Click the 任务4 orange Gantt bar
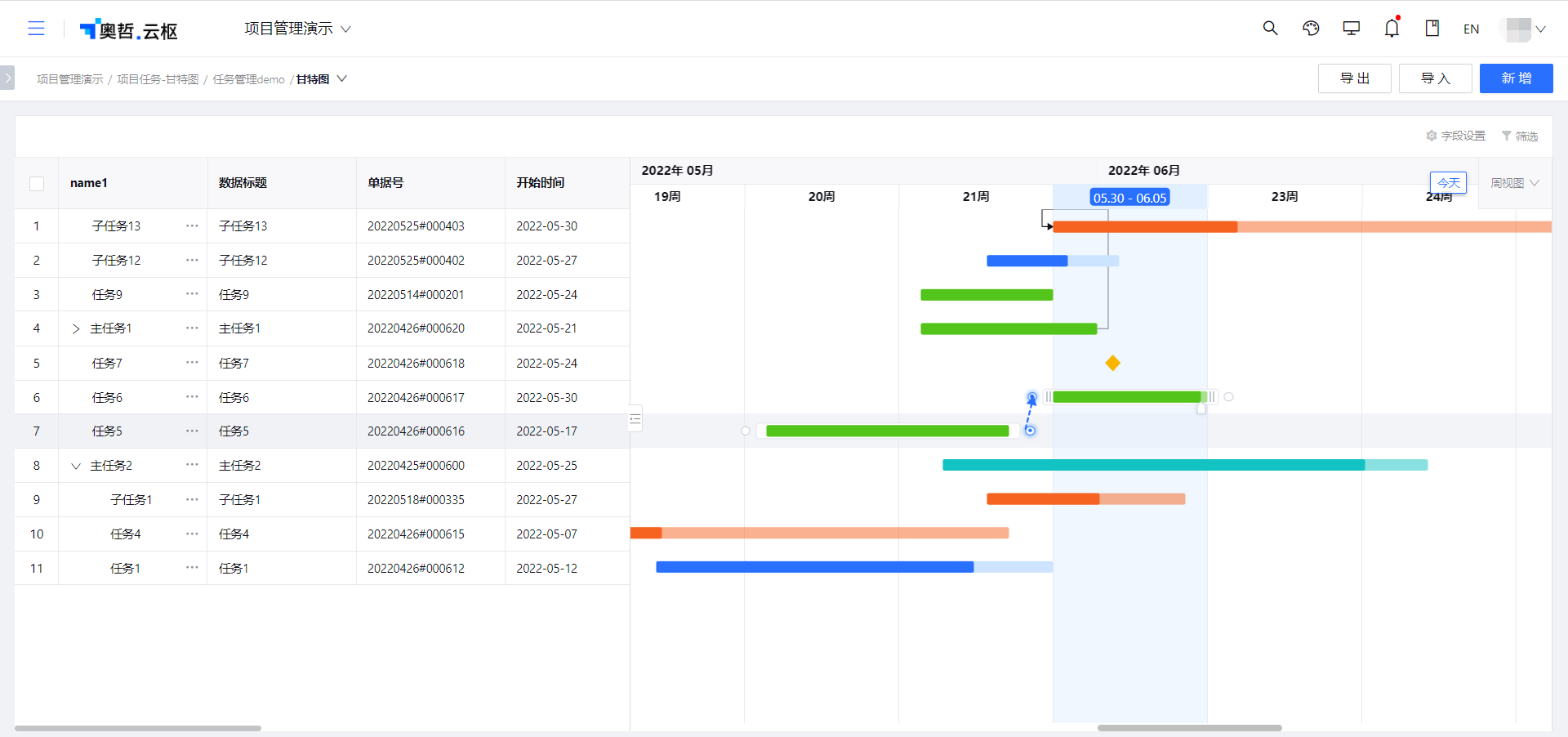 819,533
